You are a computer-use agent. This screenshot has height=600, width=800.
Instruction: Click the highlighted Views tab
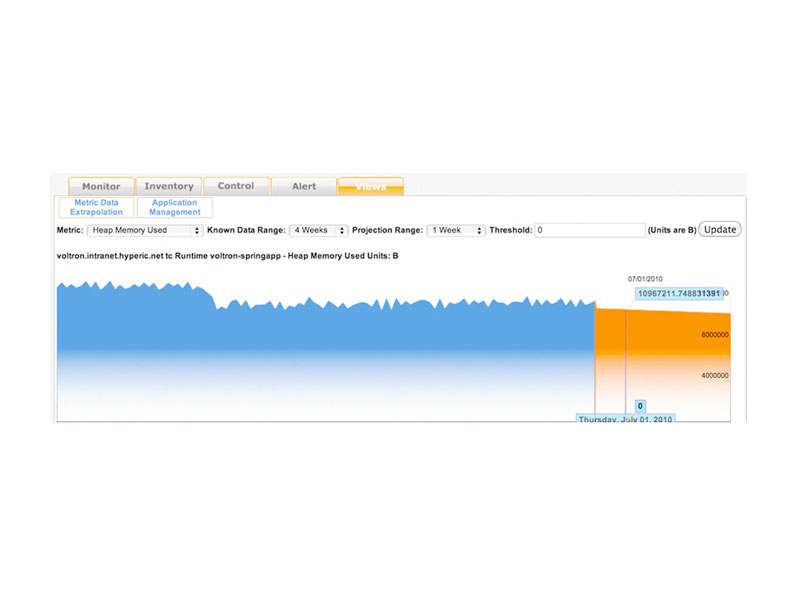tap(371, 186)
